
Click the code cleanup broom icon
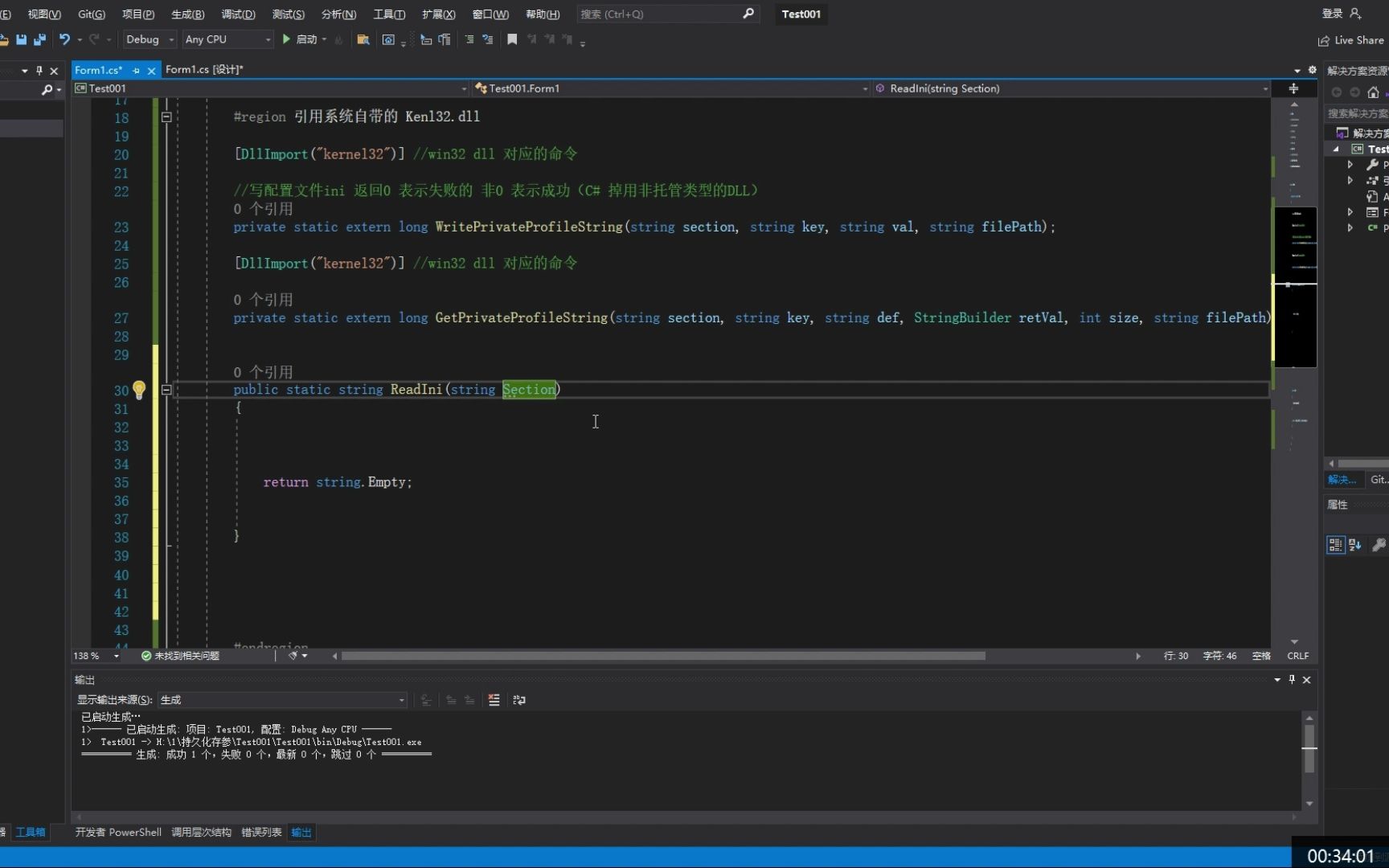pyautogui.click(x=293, y=656)
